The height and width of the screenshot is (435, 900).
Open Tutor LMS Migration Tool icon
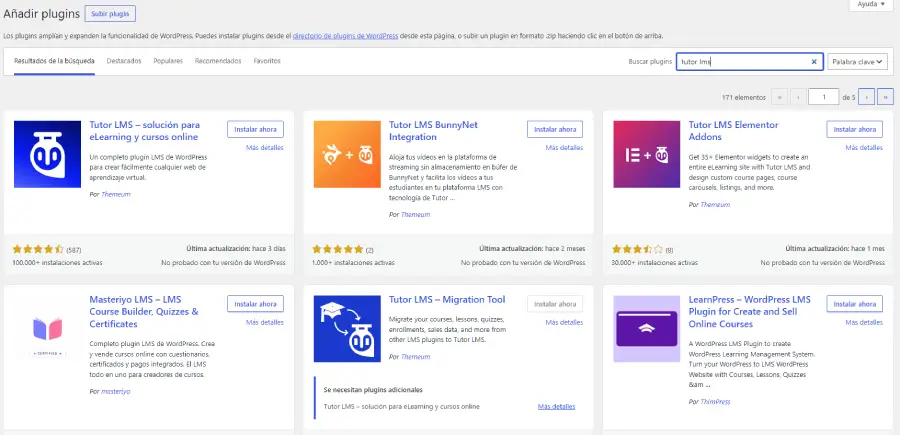point(347,329)
